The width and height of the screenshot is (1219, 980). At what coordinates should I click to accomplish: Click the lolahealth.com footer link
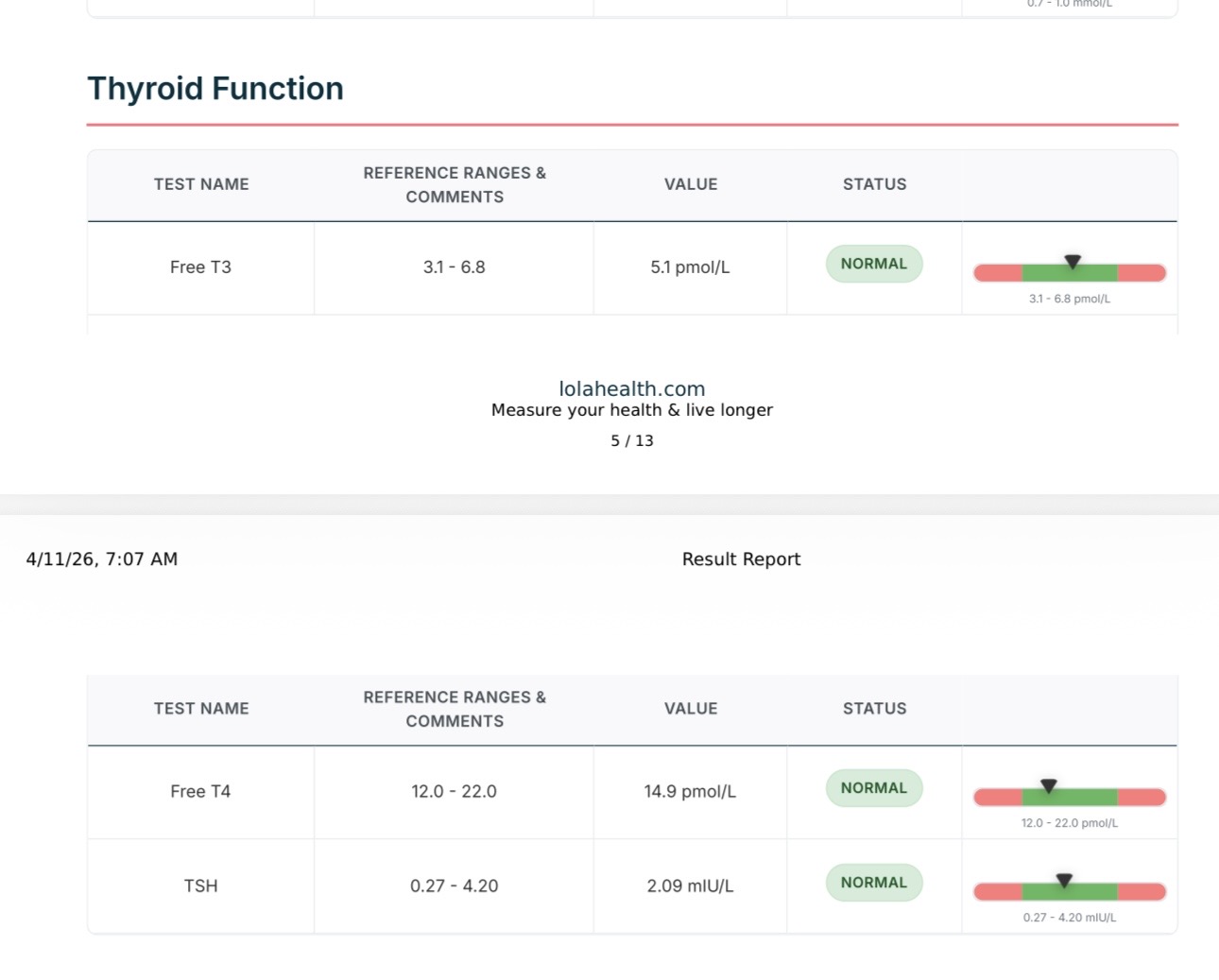pos(631,388)
